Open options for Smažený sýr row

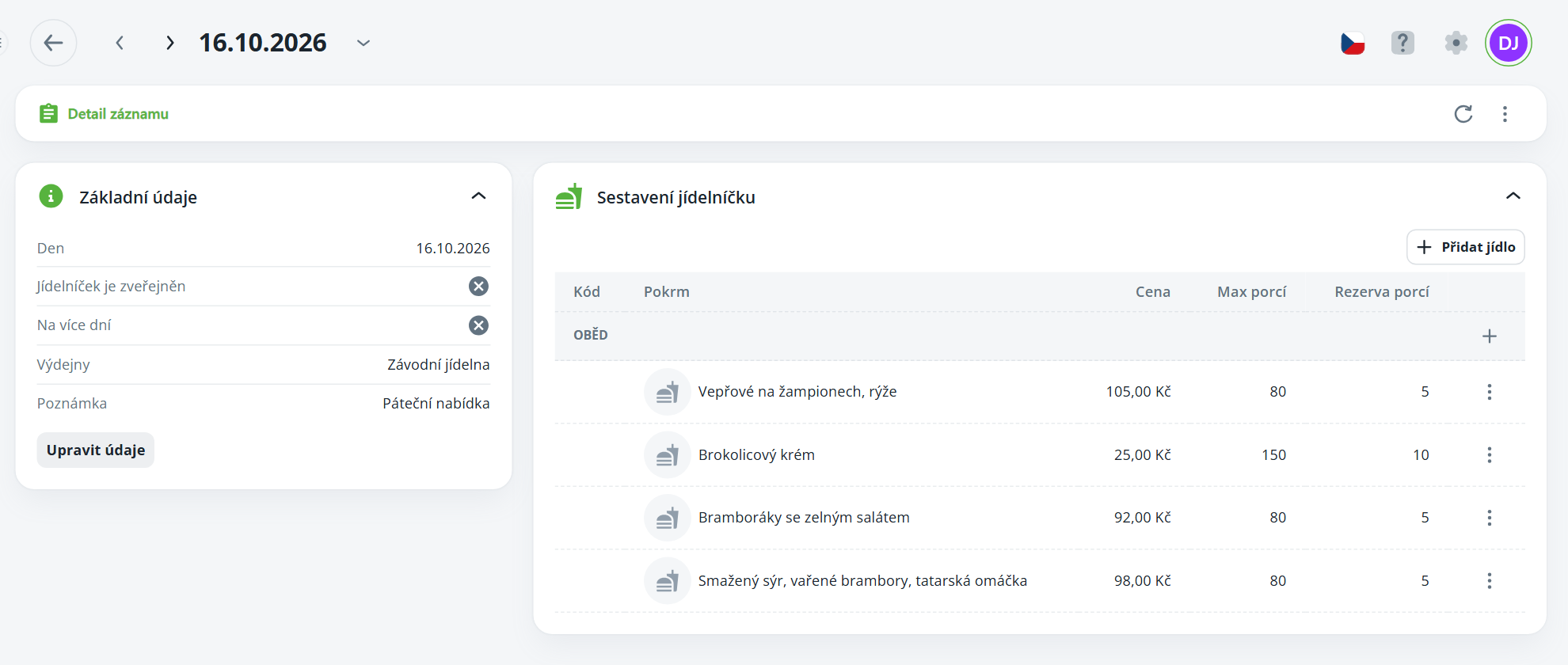click(1490, 581)
